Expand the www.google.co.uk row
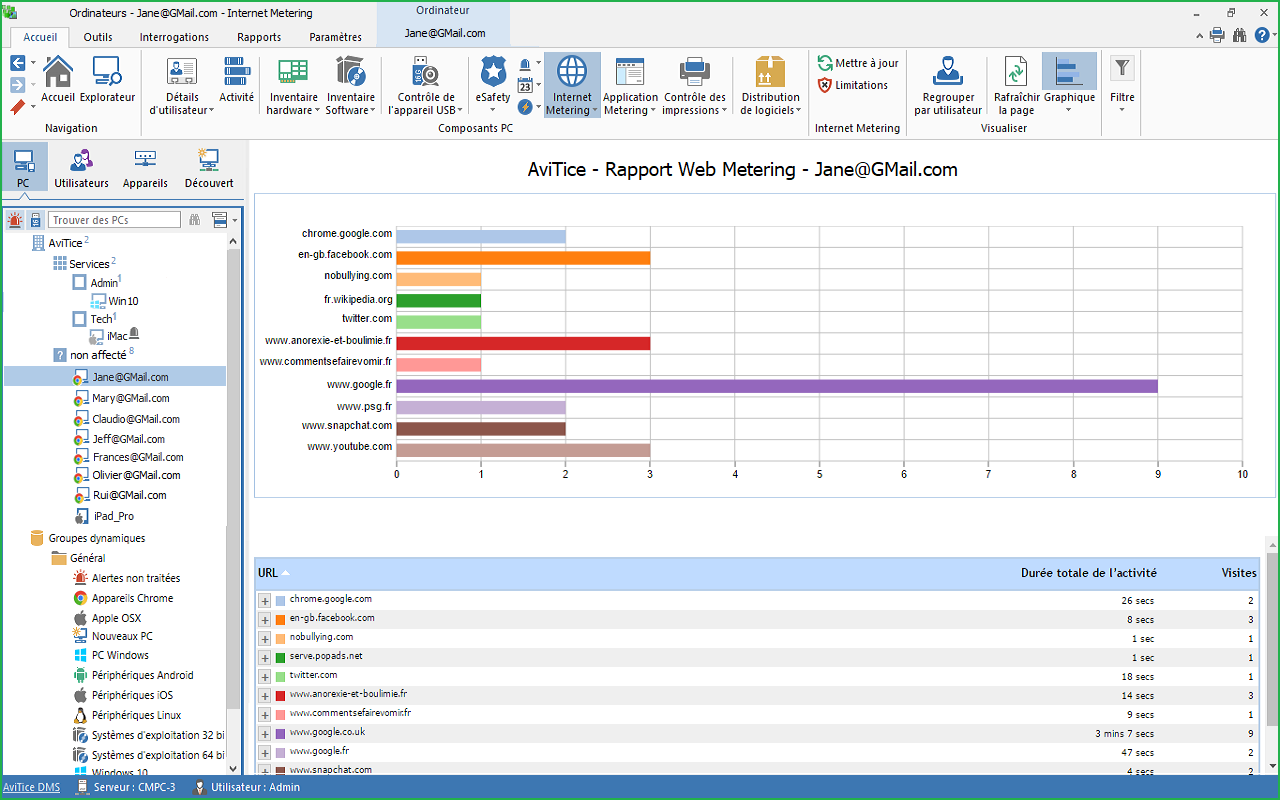 265,733
